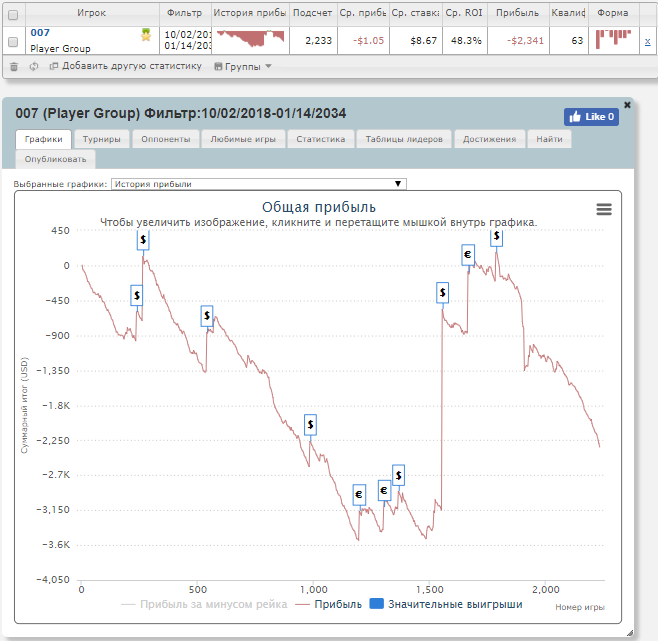Click the x remove link in 007 row
Viewport: 658px width, 641px height.
click(x=647, y=42)
